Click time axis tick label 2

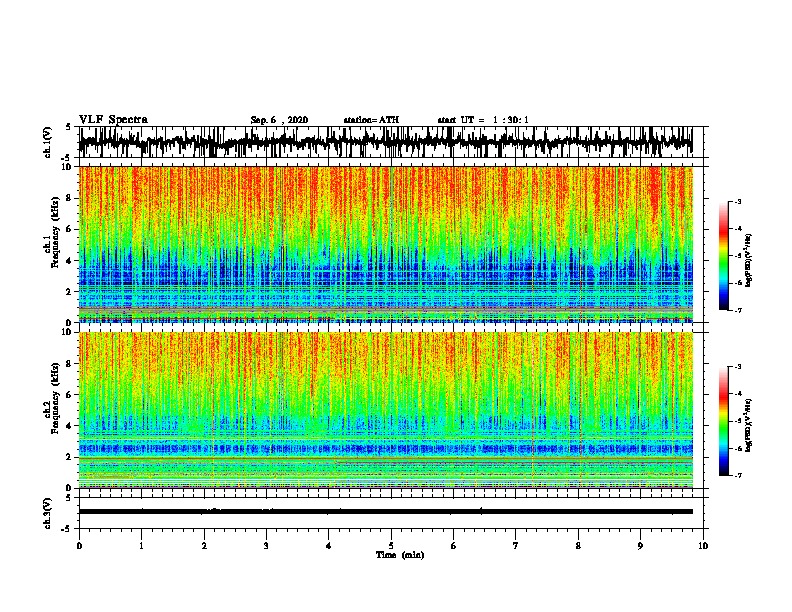(x=204, y=546)
